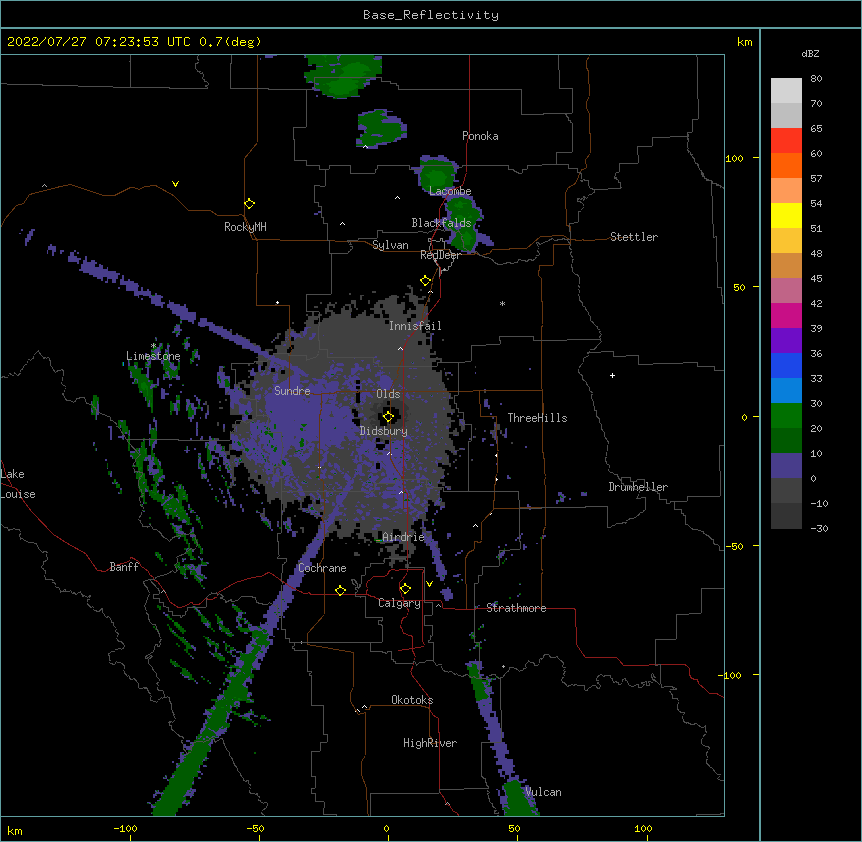Click the Vulcan label
The image size is (862, 842).
pos(543,792)
